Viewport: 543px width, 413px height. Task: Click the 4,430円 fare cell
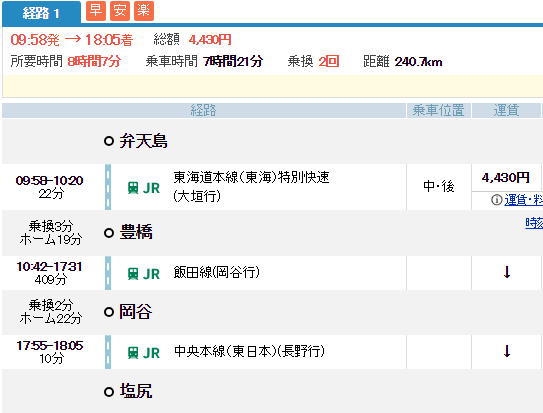point(506,178)
